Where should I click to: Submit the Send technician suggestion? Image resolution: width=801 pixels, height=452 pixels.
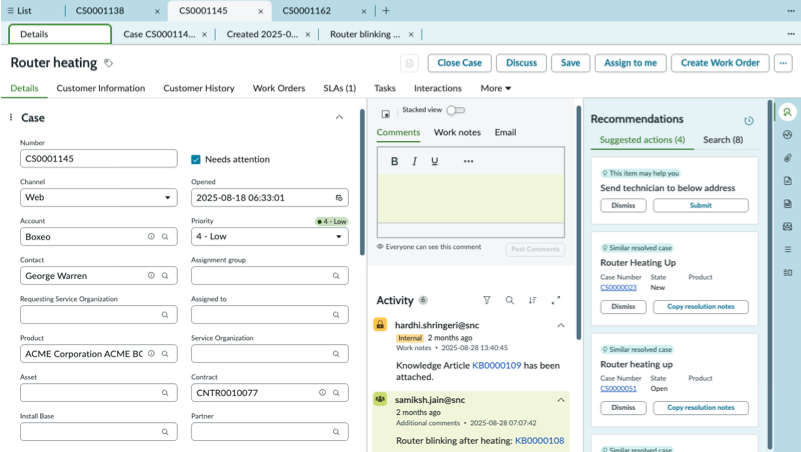(700, 205)
